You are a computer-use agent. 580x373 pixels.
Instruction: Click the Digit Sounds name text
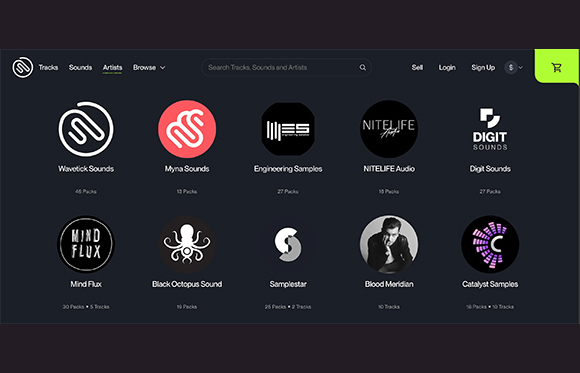490,169
